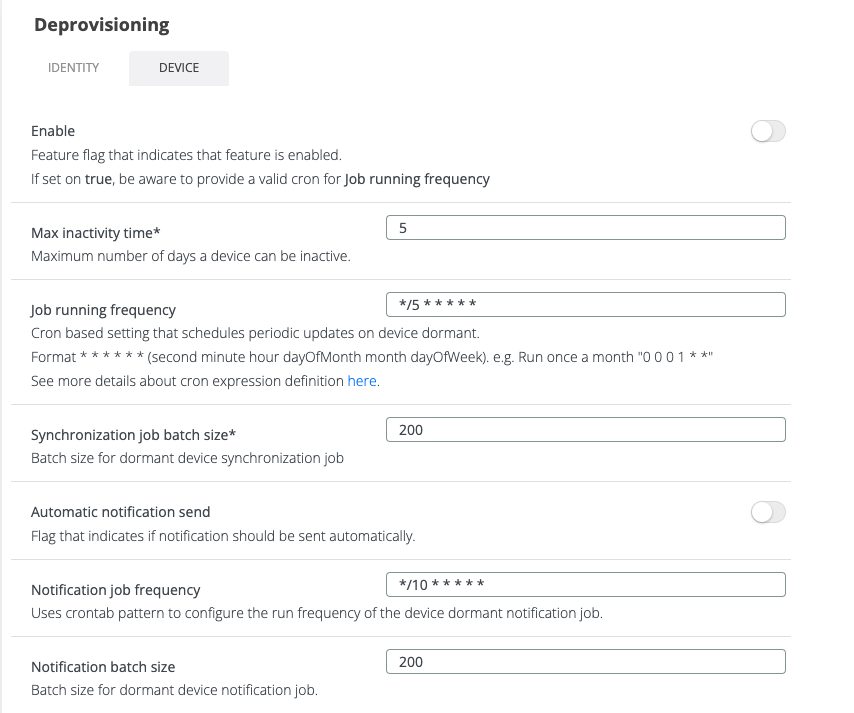Focus the Notification job frequency field
Image resolution: width=854 pixels, height=713 pixels.
[585, 584]
